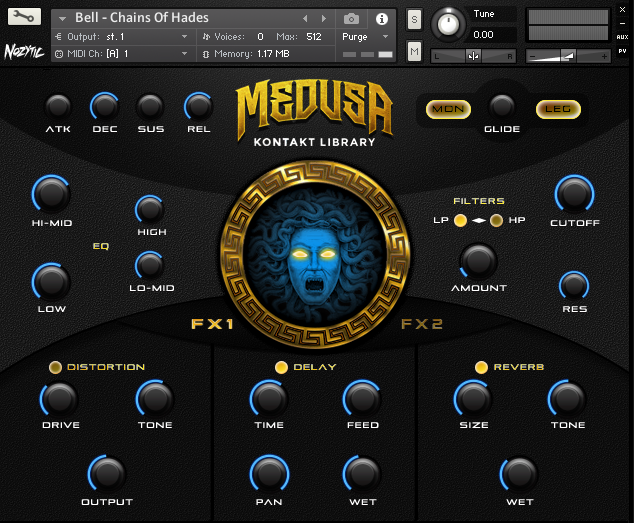Click the MIDI channel icon

(x=59, y=54)
